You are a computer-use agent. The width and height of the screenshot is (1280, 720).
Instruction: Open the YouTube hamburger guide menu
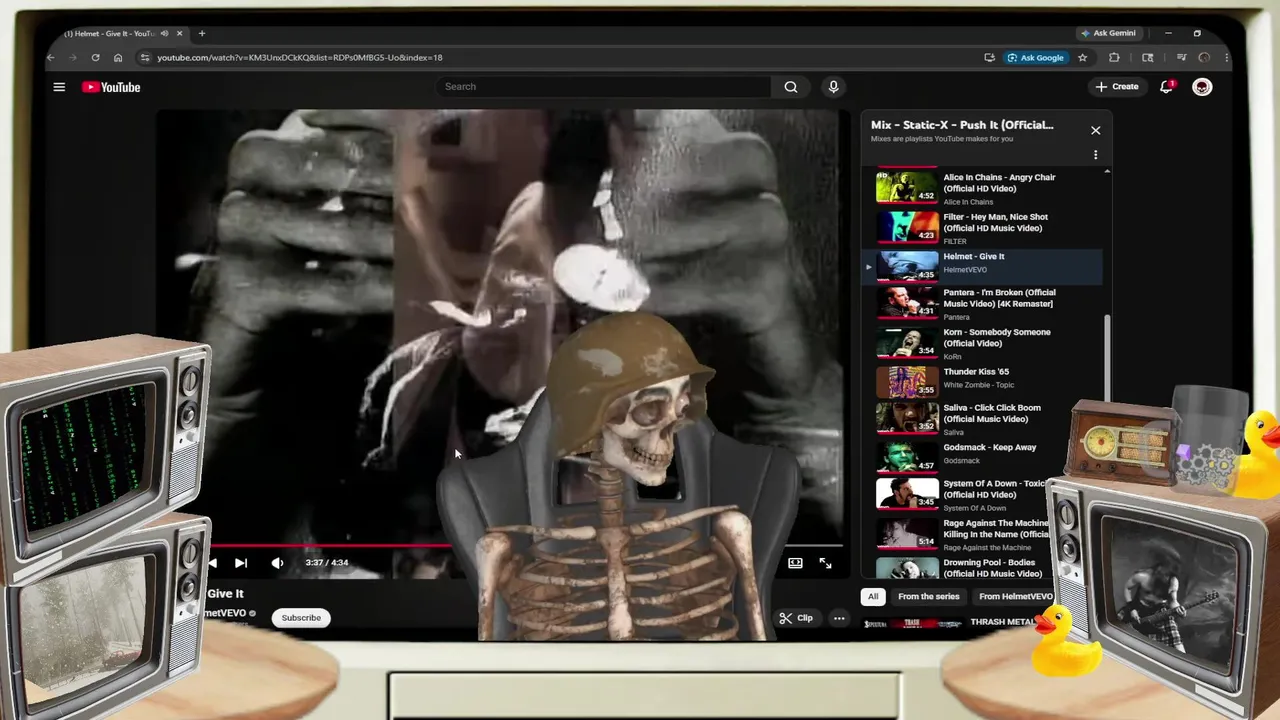59,87
